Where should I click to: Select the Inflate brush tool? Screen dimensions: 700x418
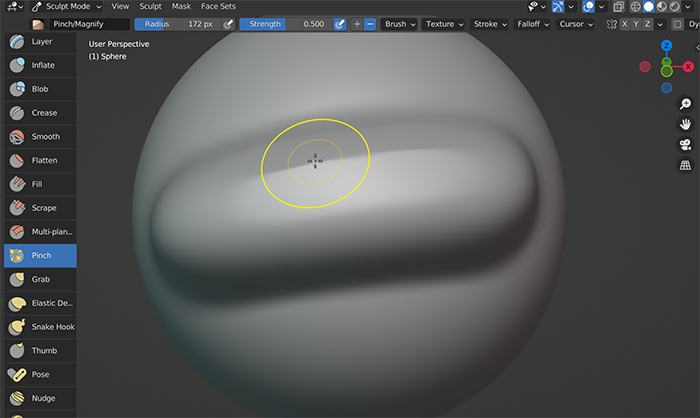click(40, 65)
